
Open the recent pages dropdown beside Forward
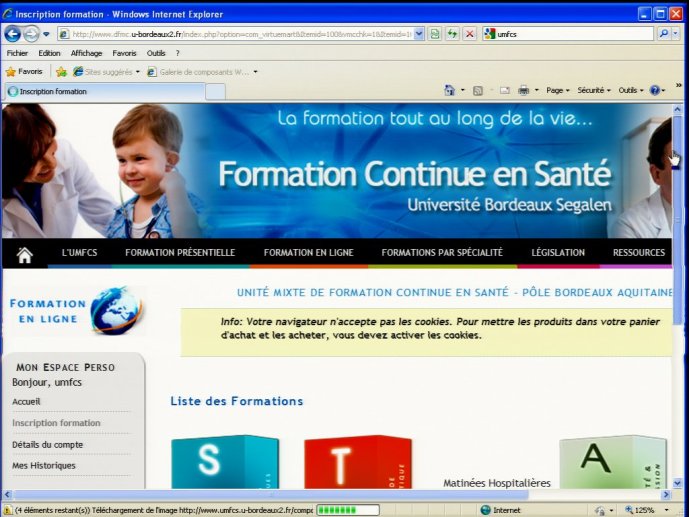[x=46, y=34]
